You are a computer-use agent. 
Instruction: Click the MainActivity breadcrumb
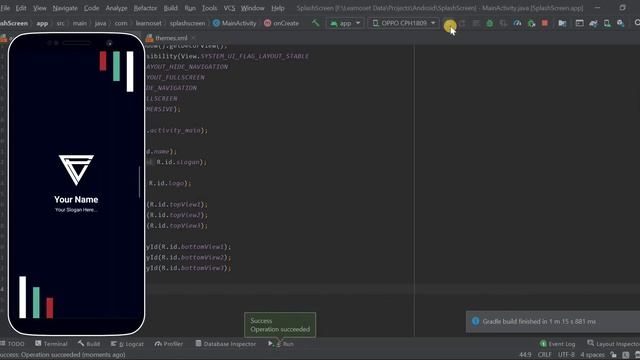[x=235, y=23]
